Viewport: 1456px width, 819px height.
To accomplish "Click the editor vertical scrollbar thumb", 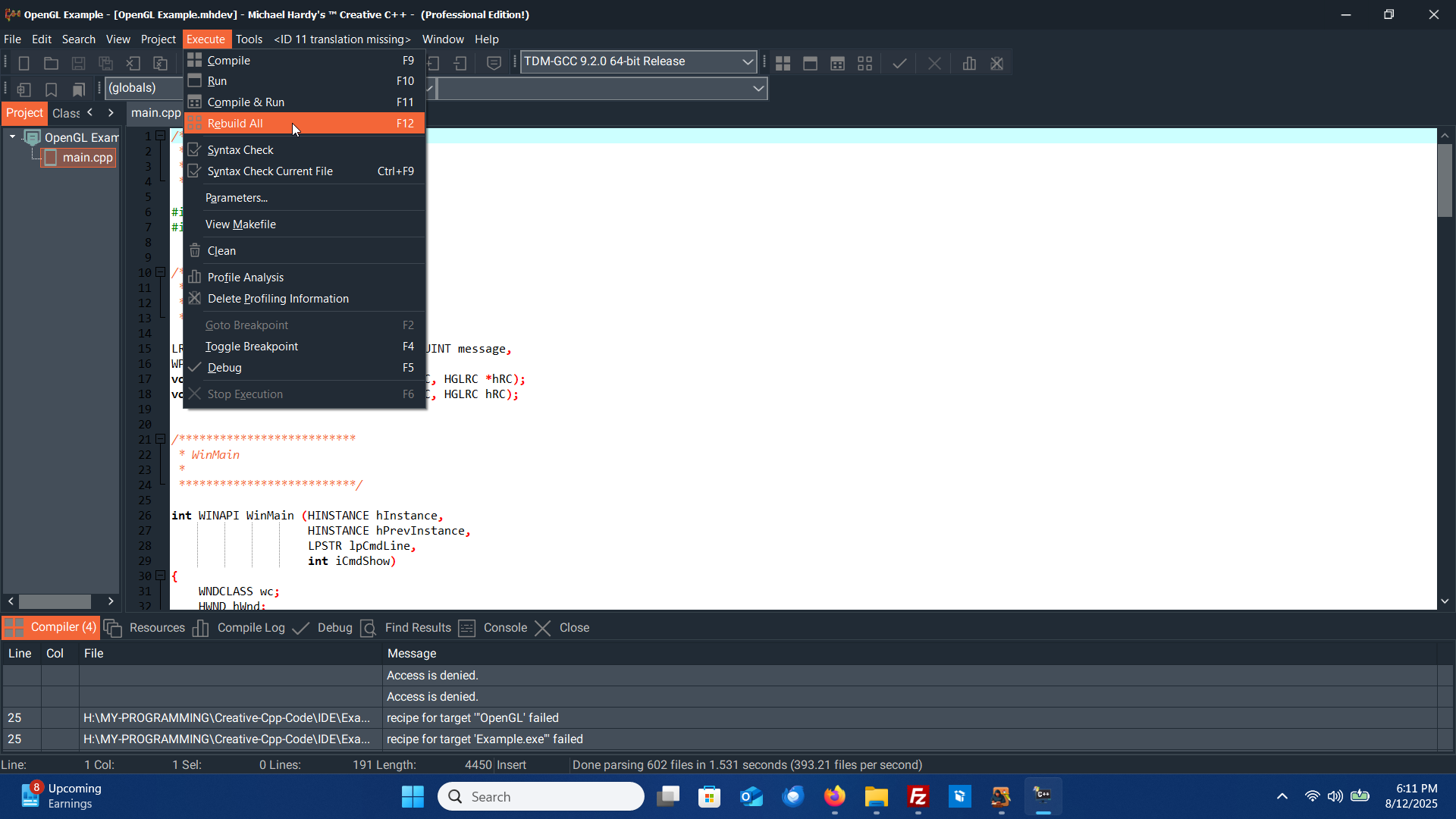I will tap(1445, 180).
